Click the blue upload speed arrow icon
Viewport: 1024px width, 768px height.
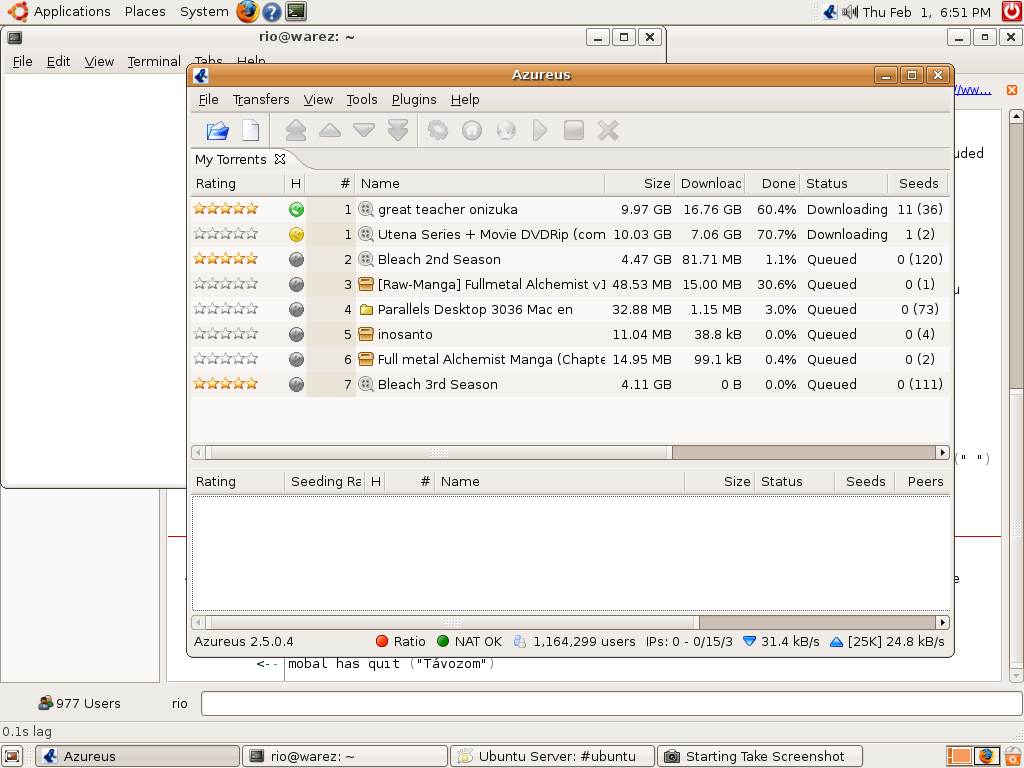coord(836,642)
